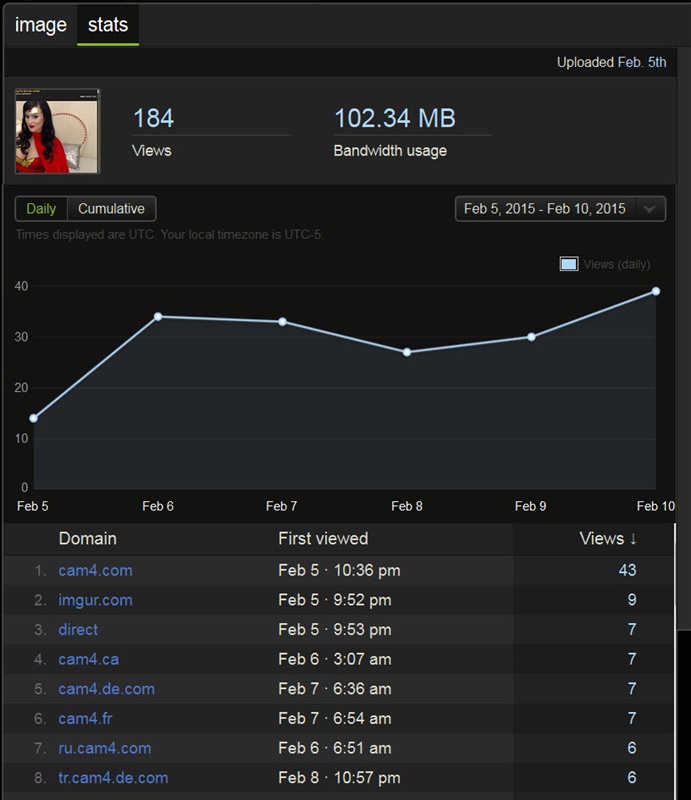Viewport: 691px width, 800px height.
Task: Click the 9 views value for imgur.com
Action: [632, 599]
